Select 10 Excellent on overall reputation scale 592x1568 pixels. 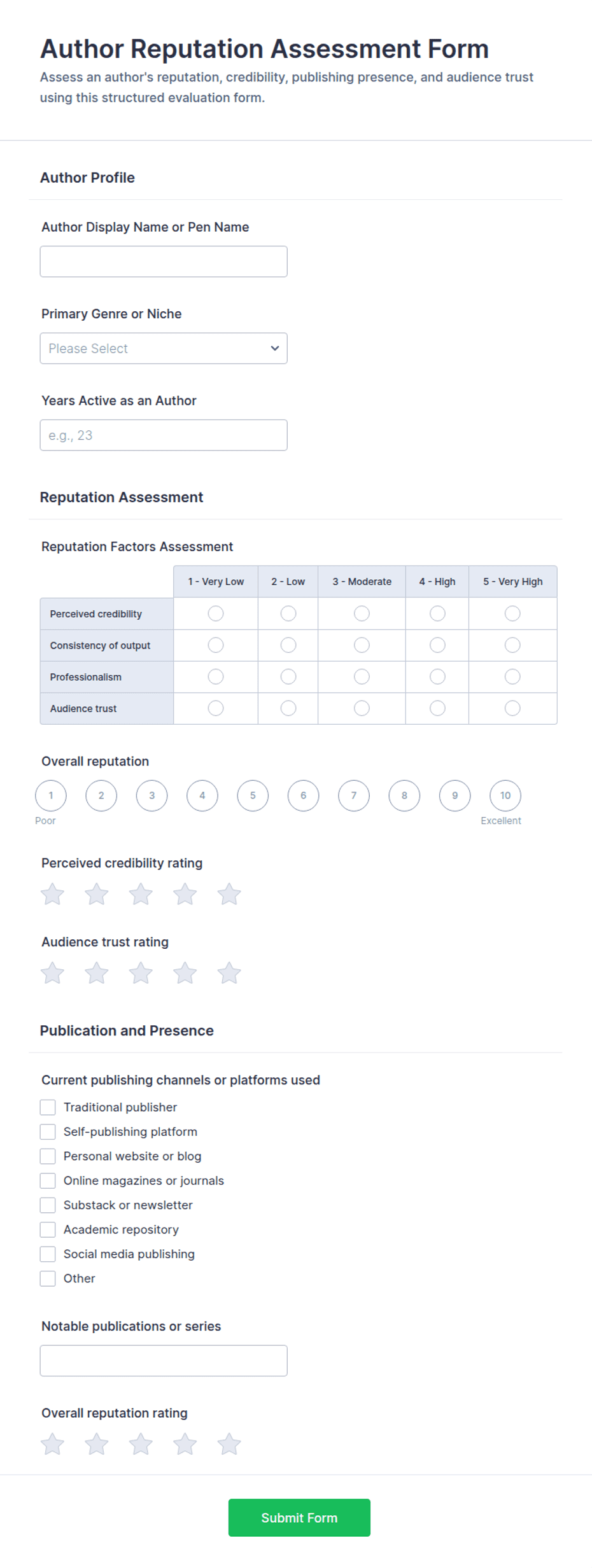(x=505, y=795)
